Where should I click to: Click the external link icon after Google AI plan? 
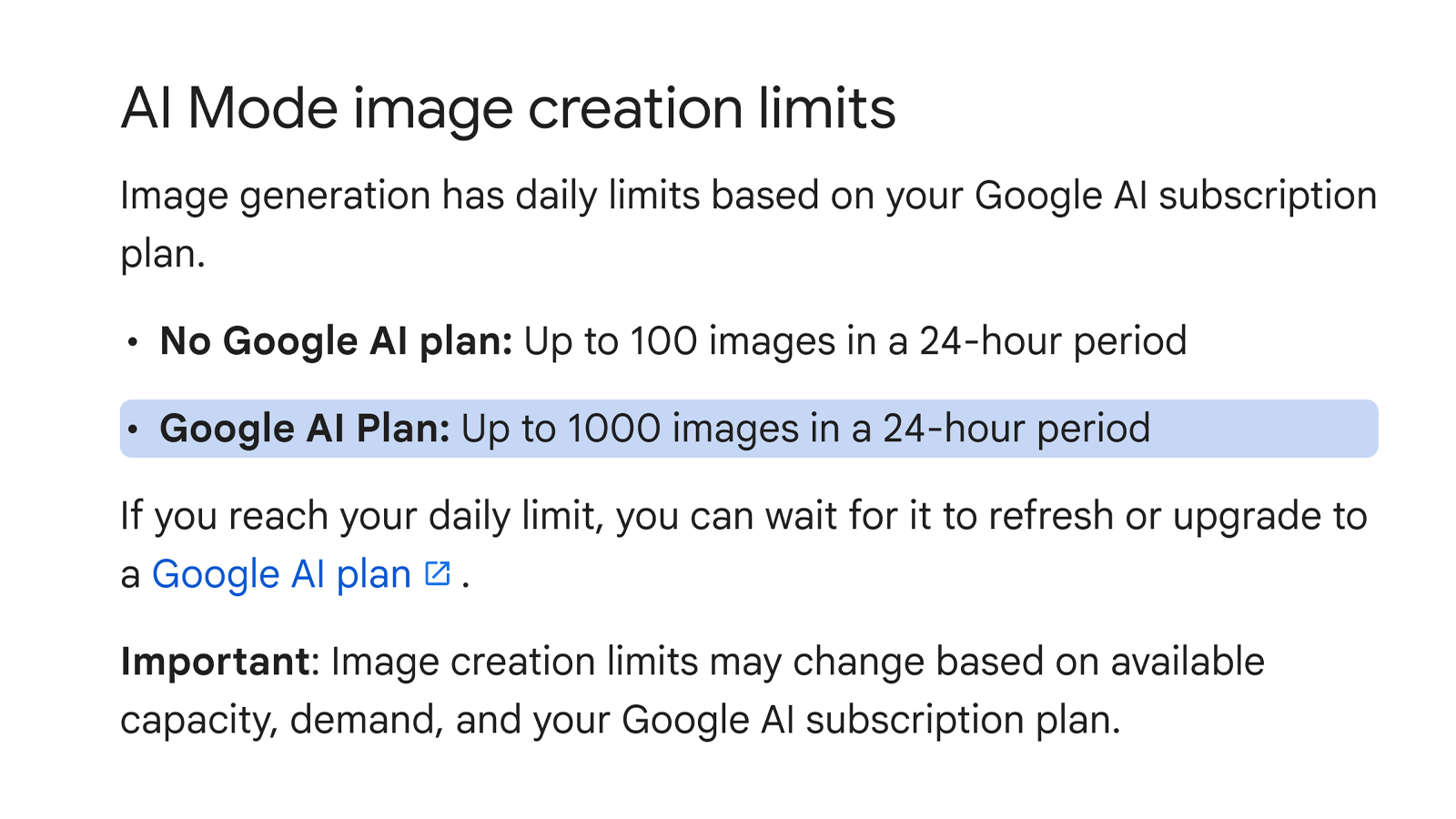tap(438, 573)
